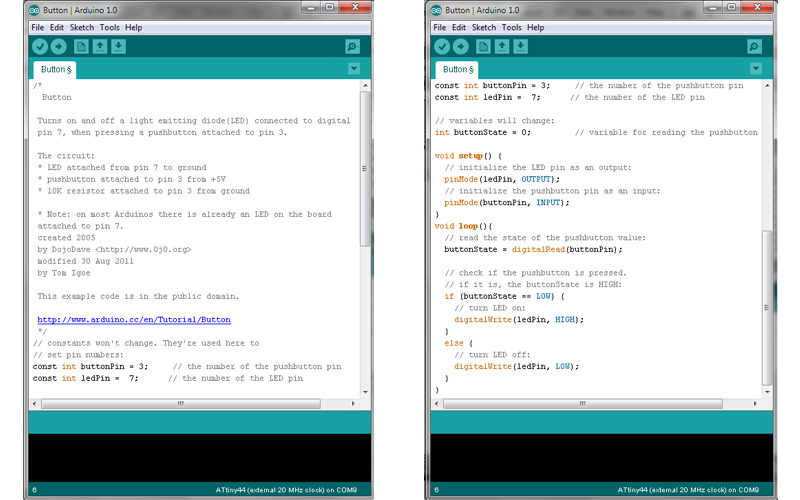800x500 pixels.
Task: Click scroll right arrow in left editor
Action: point(353,404)
